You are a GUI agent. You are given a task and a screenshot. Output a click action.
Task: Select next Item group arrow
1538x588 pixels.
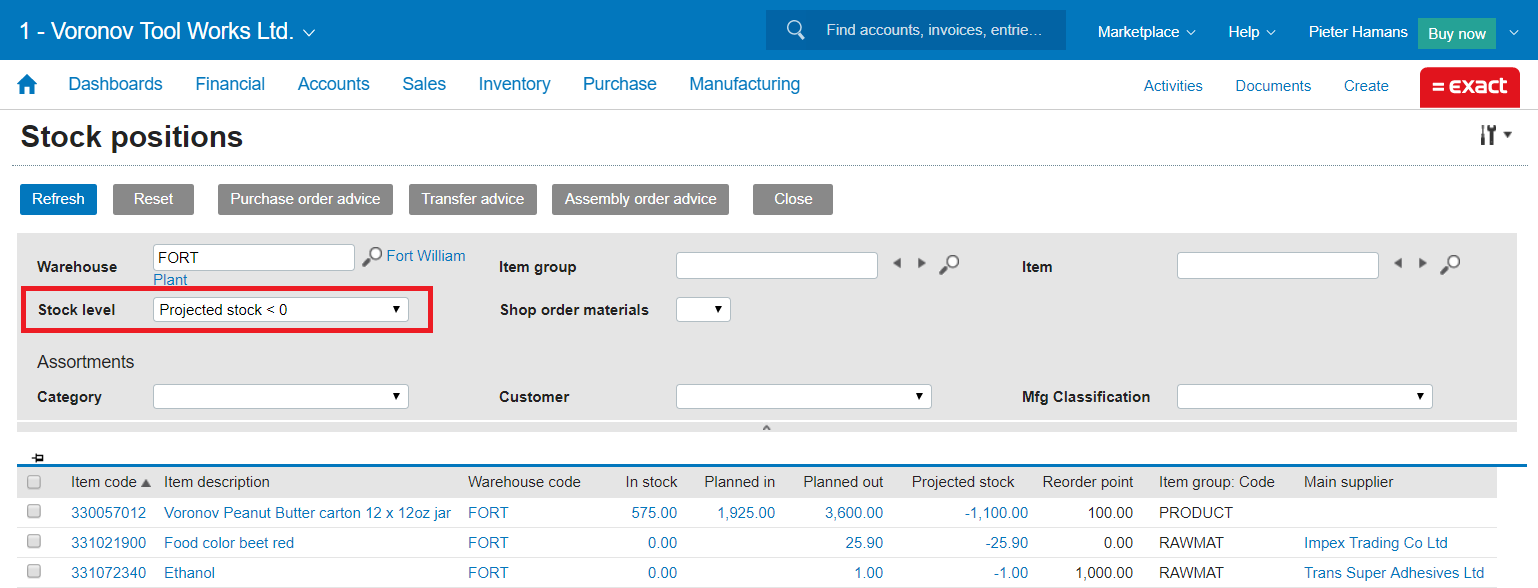[921, 263]
